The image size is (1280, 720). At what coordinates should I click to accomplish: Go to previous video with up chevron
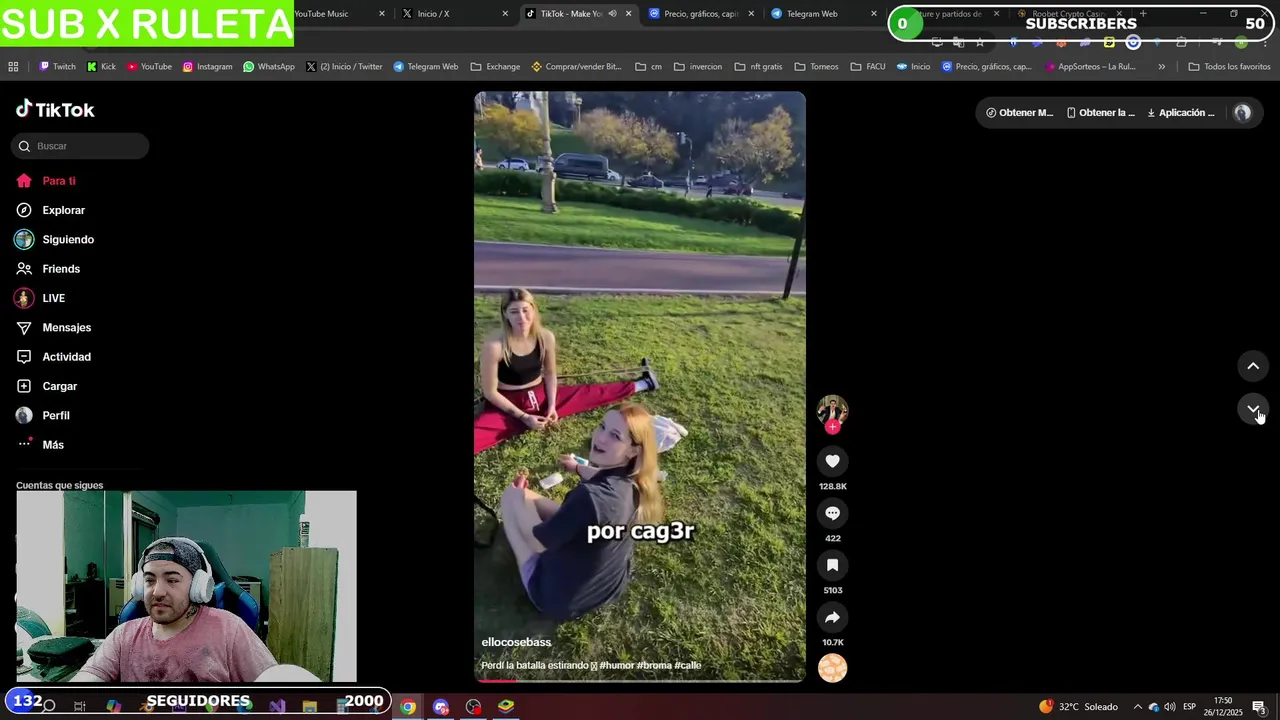click(1253, 366)
